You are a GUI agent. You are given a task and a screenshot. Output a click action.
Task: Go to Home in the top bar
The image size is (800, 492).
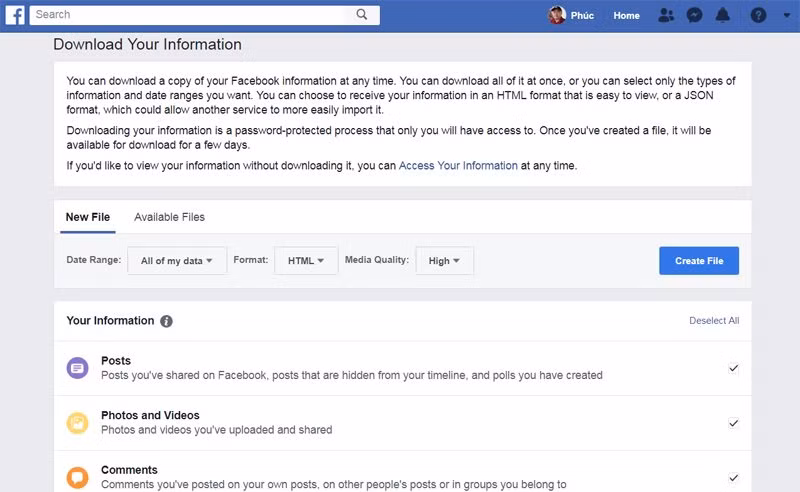pyautogui.click(x=627, y=15)
